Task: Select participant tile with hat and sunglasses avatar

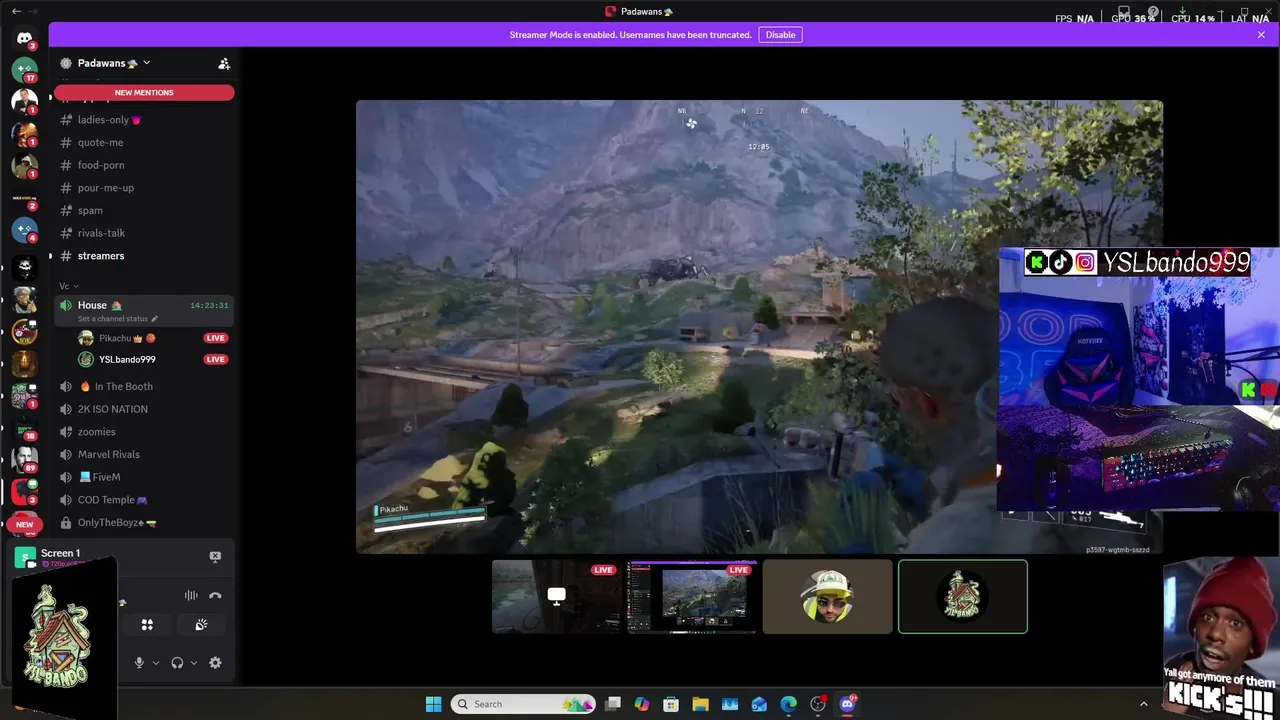Action: coord(827,596)
